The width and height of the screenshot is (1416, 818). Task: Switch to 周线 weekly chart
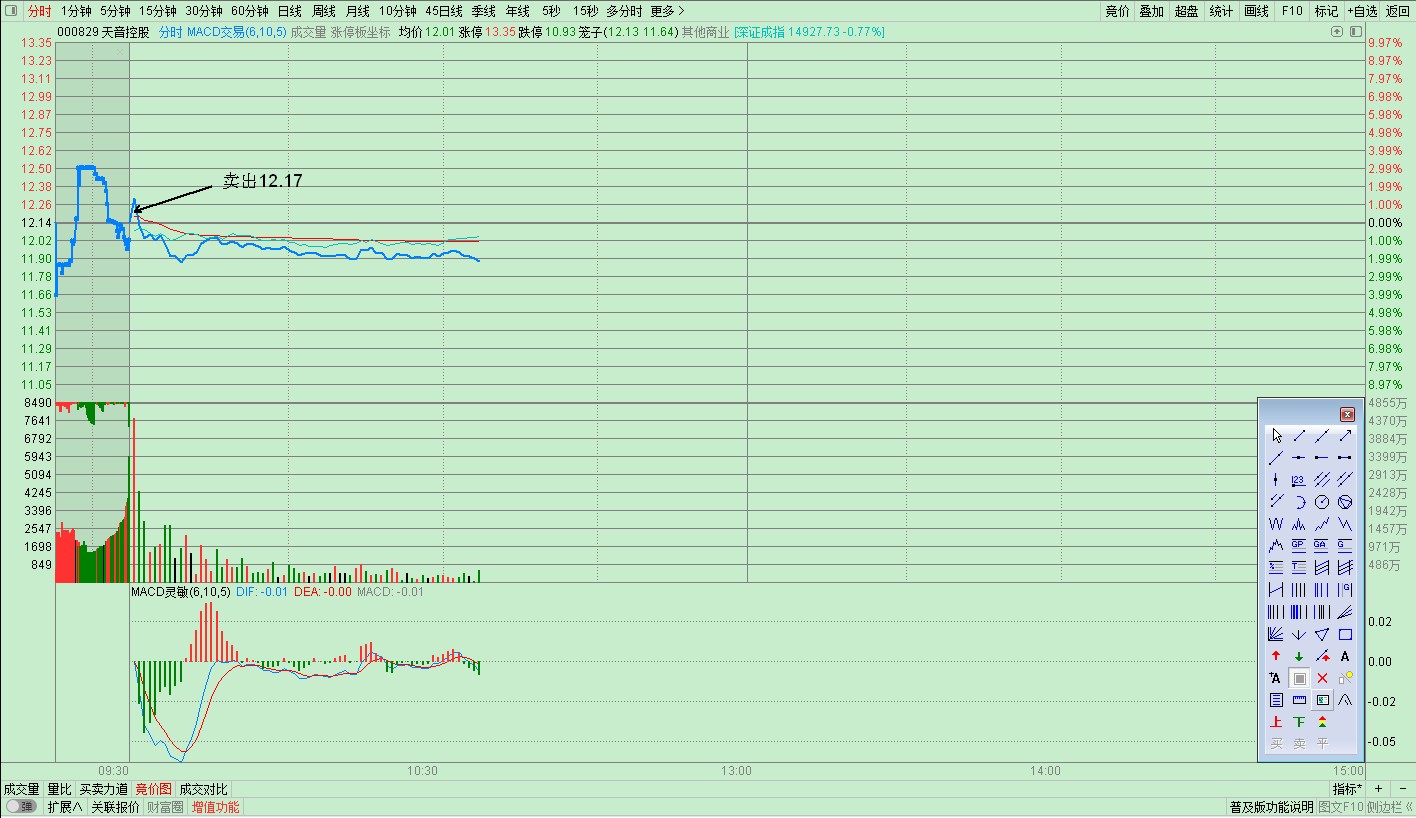coord(324,11)
